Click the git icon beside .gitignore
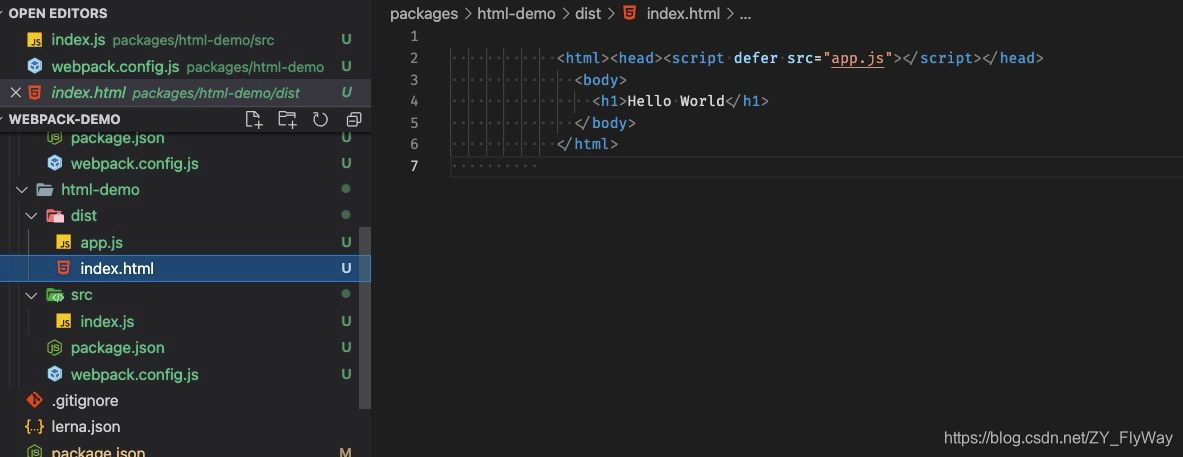This screenshot has width=1183, height=457. coord(35,400)
